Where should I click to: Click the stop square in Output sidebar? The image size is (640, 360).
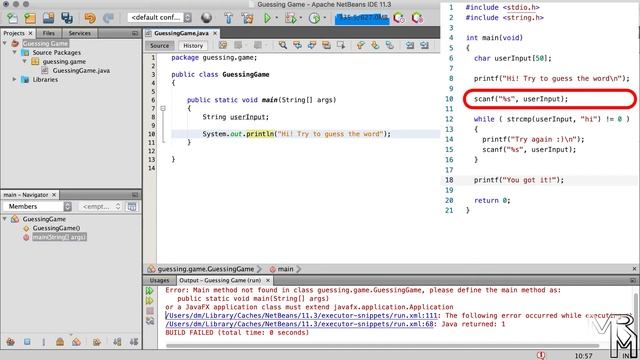click(x=150, y=311)
